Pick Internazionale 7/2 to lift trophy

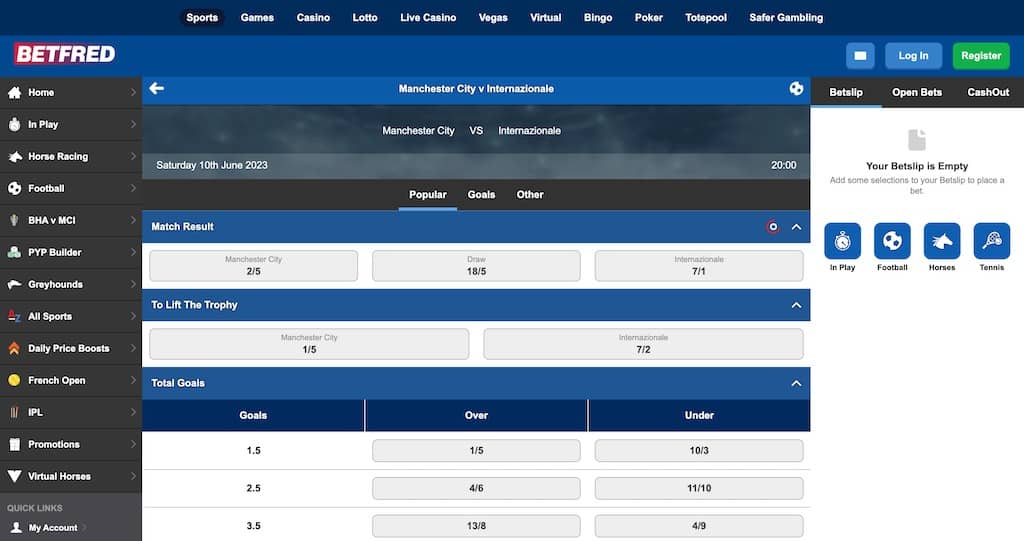[643, 344]
